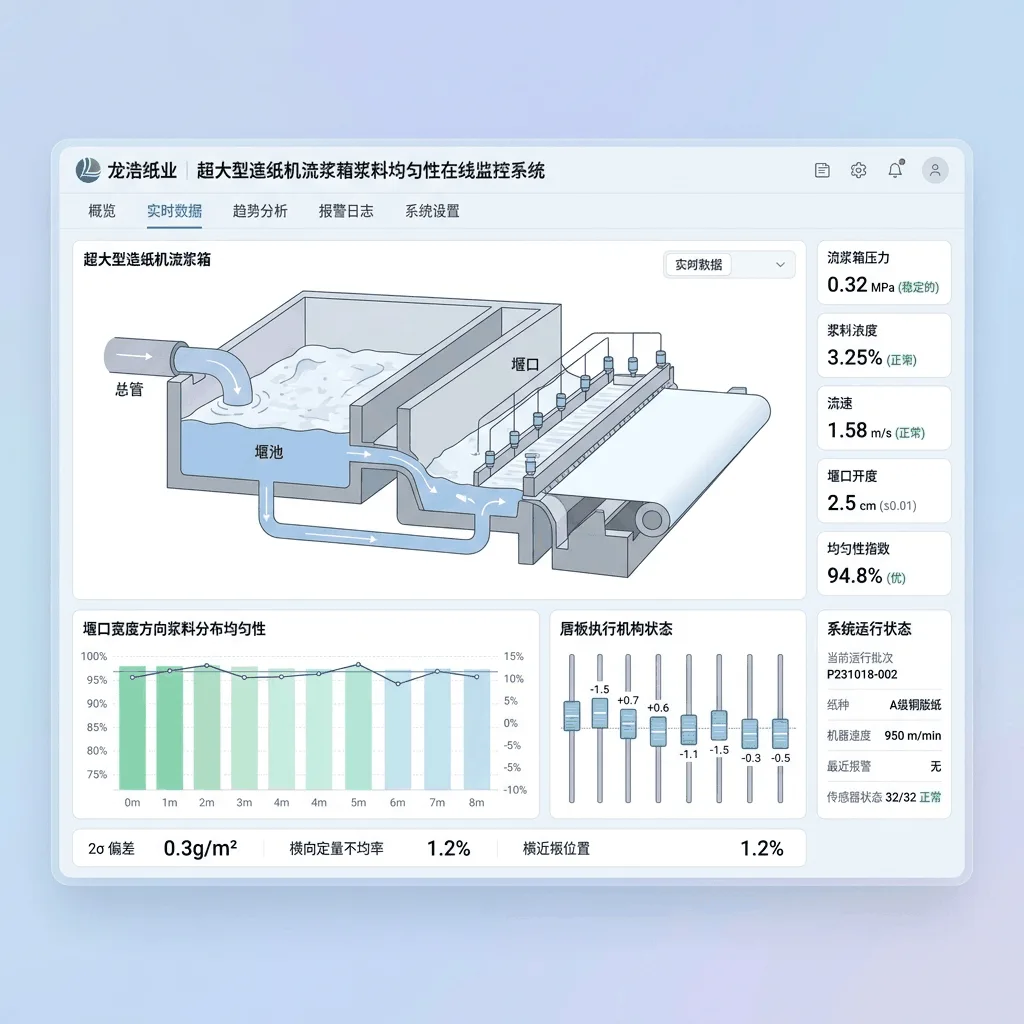Screen dimensions: 1024x1024
Task: Expand the 实时数据 dropdown chevron
Action: [780, 264]
